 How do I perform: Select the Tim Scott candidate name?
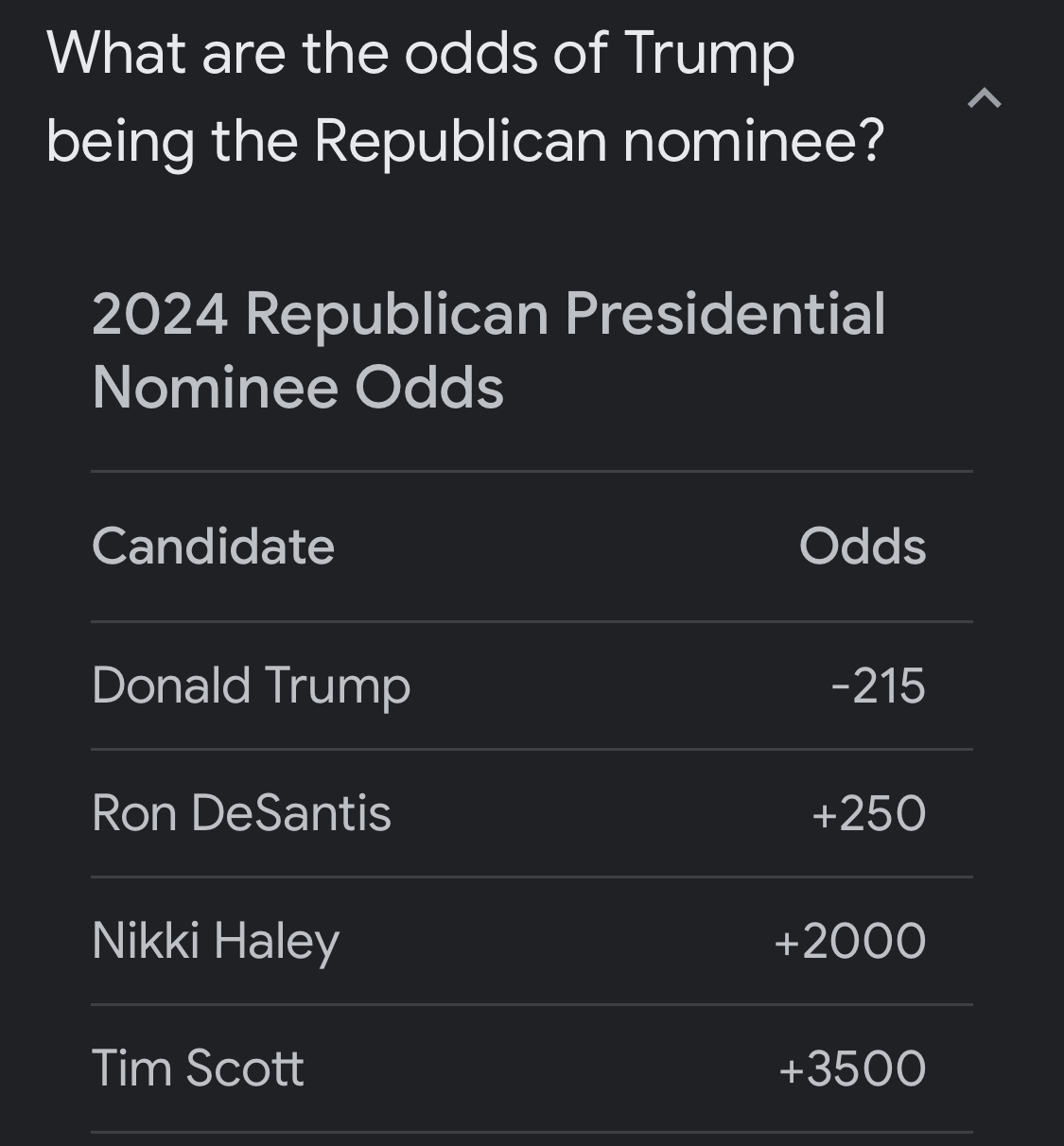[x=198, y=1068]
